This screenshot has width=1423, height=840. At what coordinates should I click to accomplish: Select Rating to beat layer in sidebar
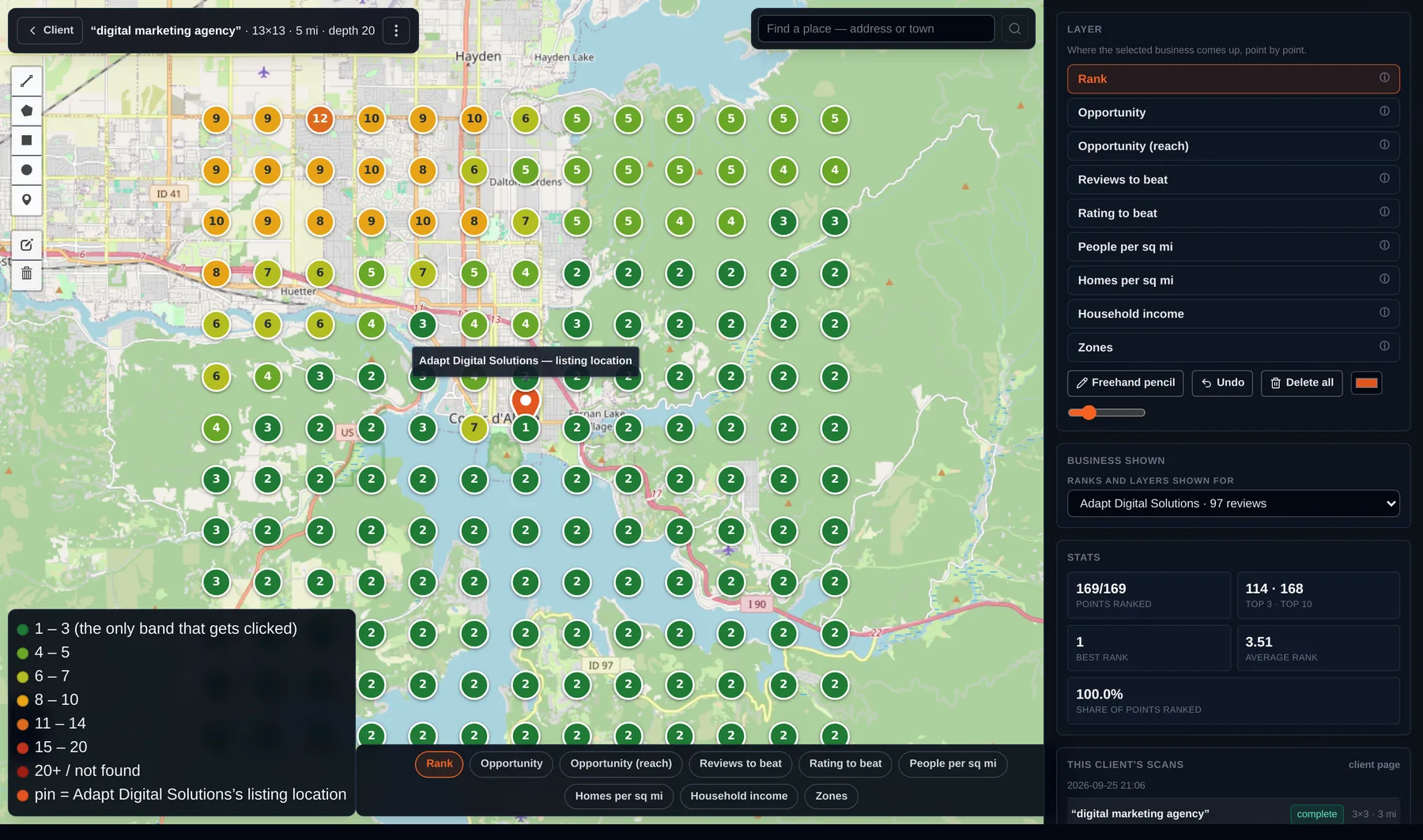point(1233,213)
